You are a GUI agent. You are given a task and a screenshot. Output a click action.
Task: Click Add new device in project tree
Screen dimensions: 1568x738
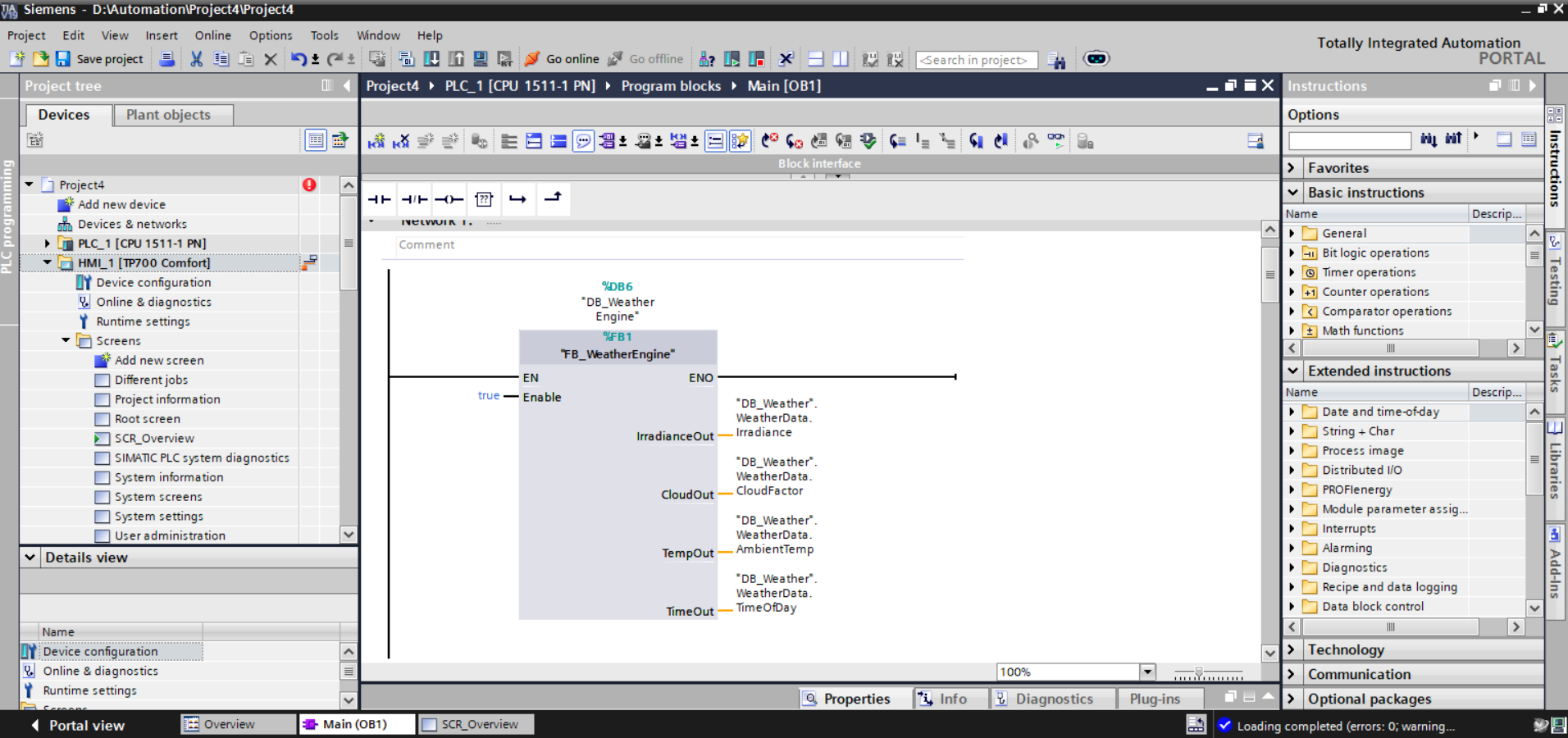coord(121,204)
